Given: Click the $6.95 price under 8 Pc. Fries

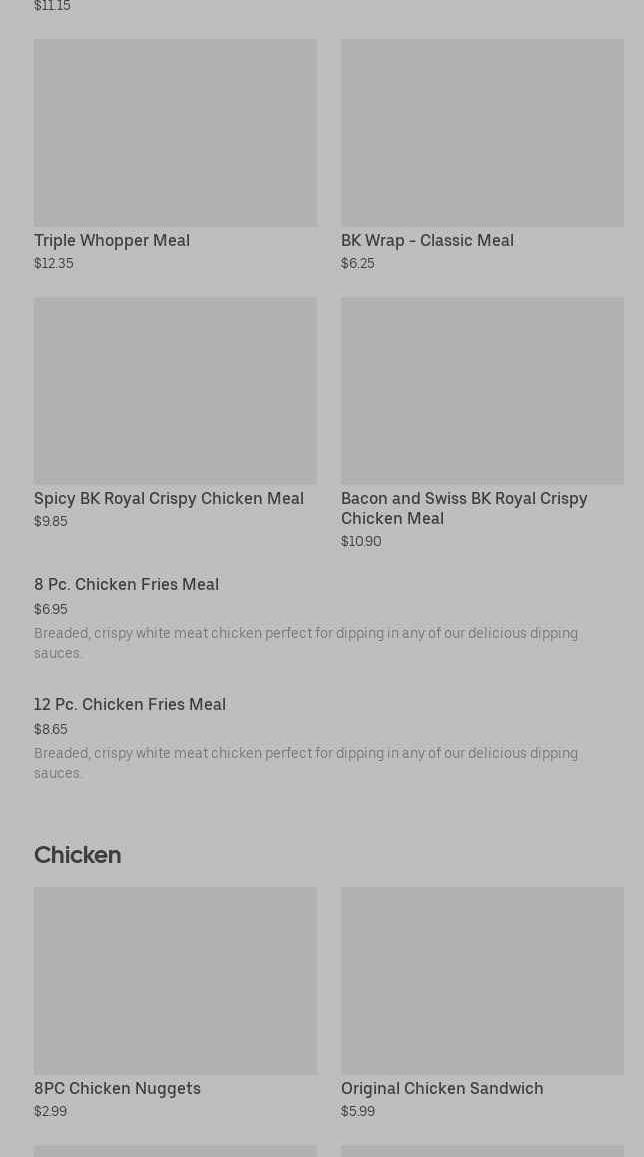Looking at the screenshot, I should click(51, 610).
